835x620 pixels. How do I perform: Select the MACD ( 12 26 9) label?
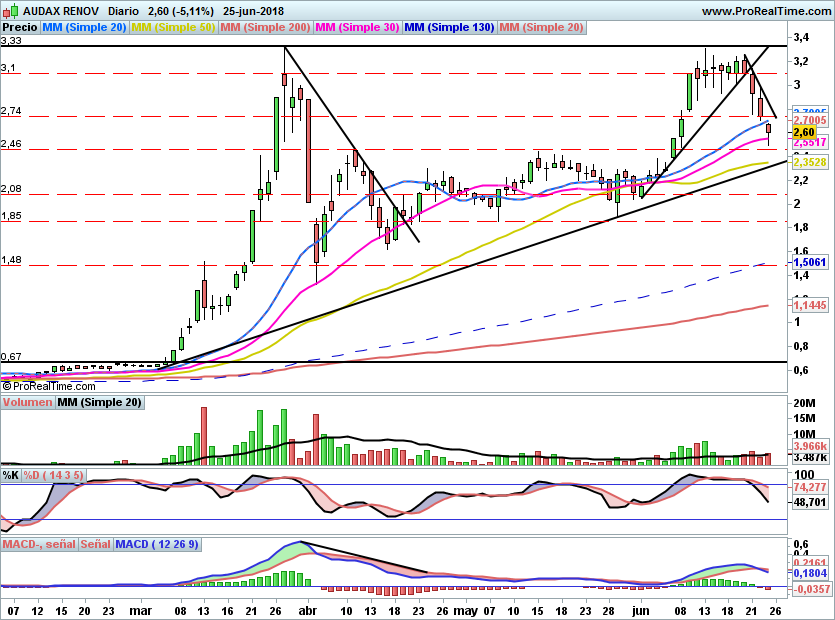click(157, 544)
